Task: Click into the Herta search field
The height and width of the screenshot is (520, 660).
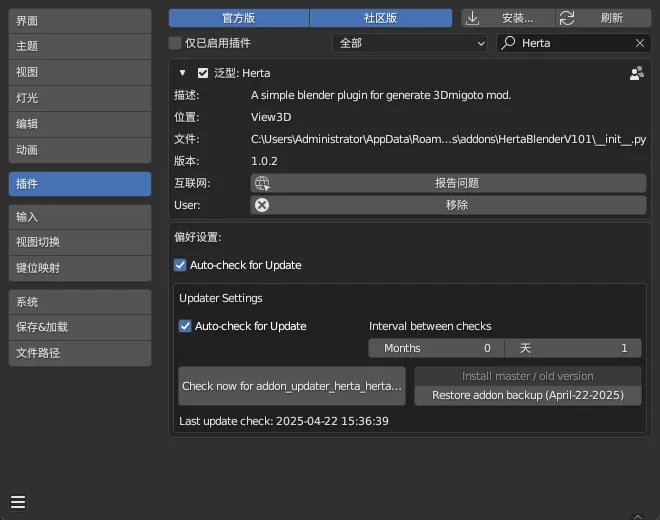Action: coord(574,43)
